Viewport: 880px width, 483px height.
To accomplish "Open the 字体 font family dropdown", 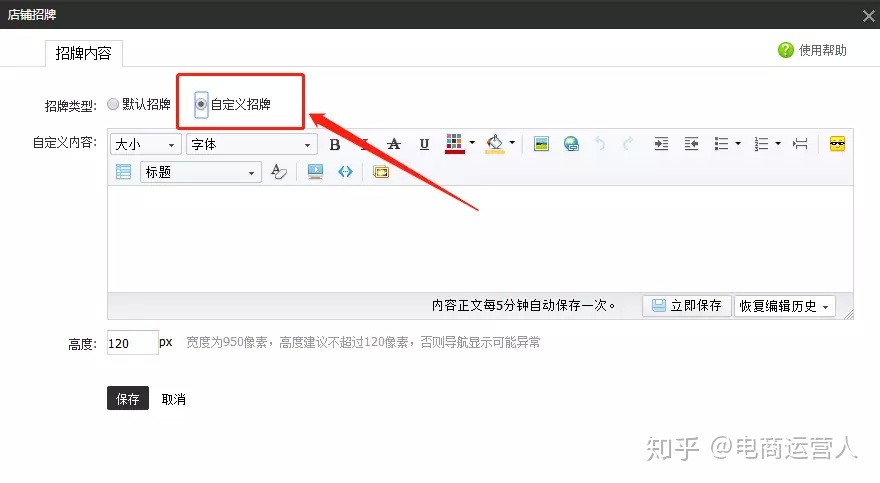I will (251, 144).
